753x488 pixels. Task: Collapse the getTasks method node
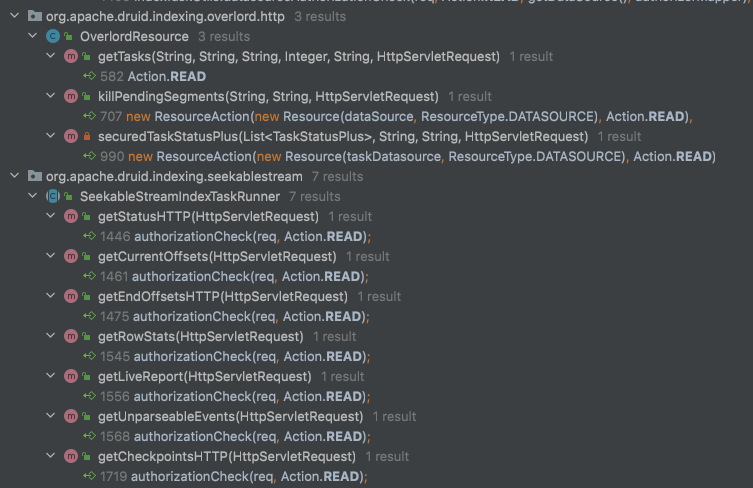[50, 56]
